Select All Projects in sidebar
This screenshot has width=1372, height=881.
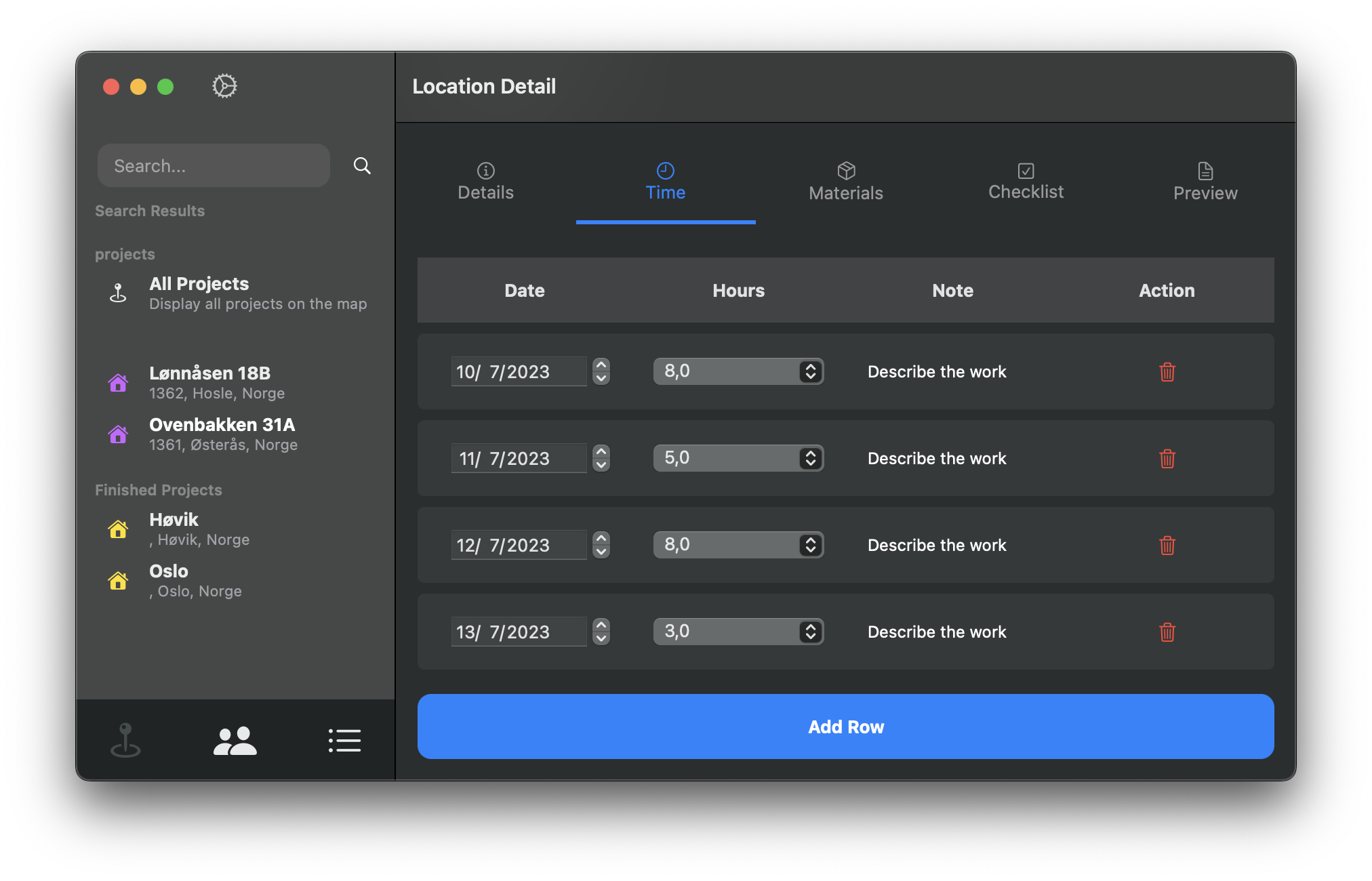pyautogui.click(x=237, y=293)
